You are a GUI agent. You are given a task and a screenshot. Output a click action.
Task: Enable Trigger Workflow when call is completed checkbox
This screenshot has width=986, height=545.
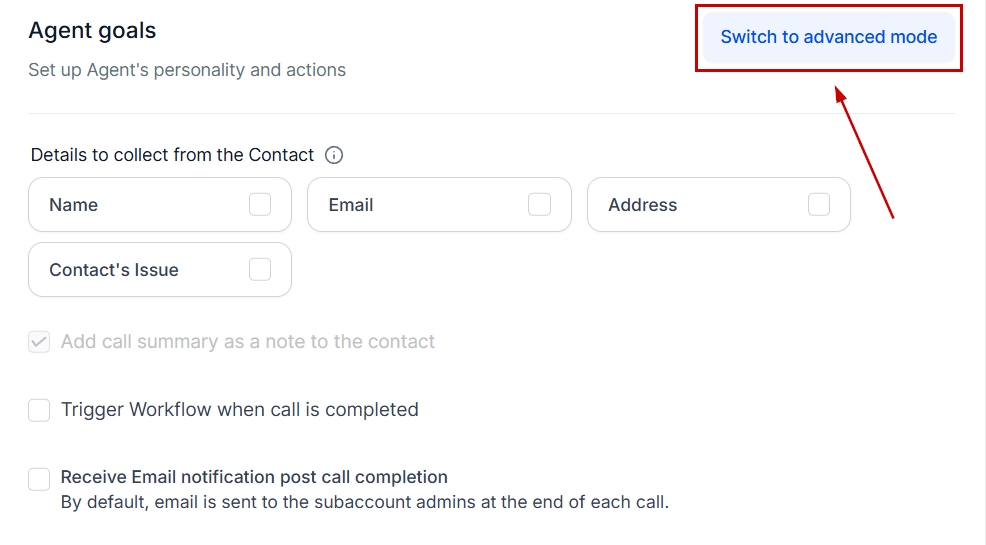(x=39, y=410)
